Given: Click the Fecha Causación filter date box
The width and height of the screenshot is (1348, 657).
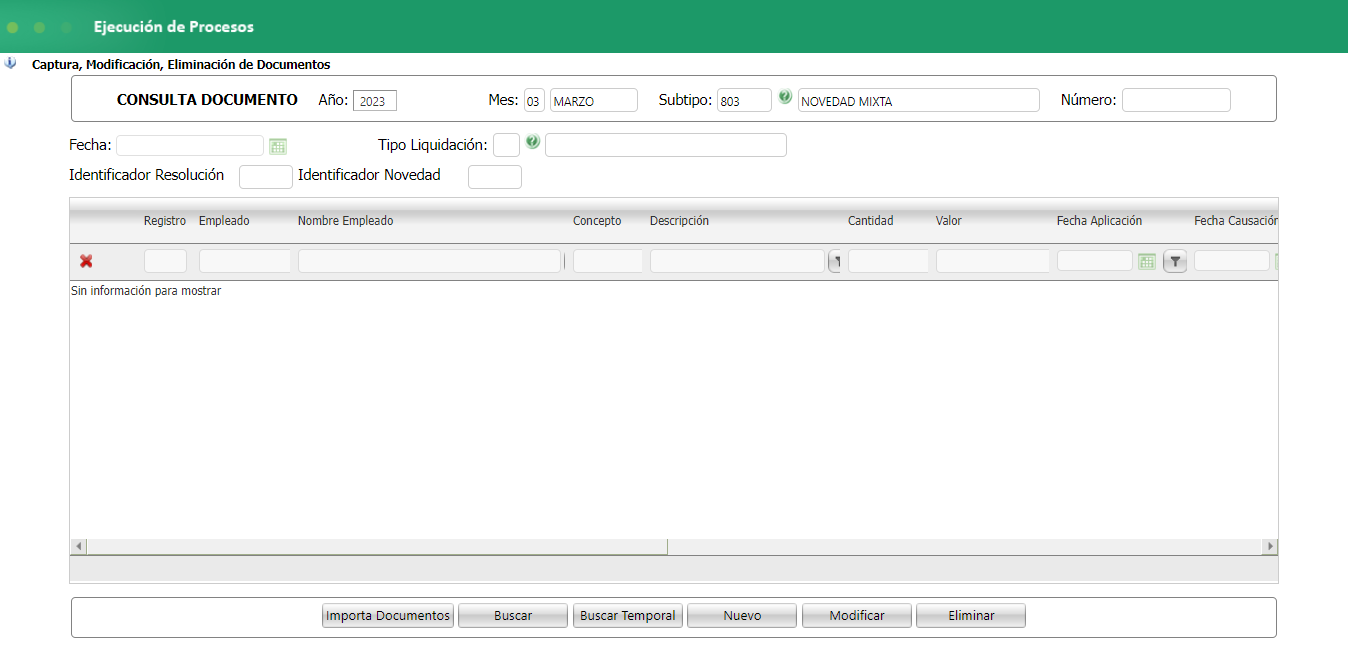Looking at the screenshot, I should pyautogui.click(x=1232, y=261).
